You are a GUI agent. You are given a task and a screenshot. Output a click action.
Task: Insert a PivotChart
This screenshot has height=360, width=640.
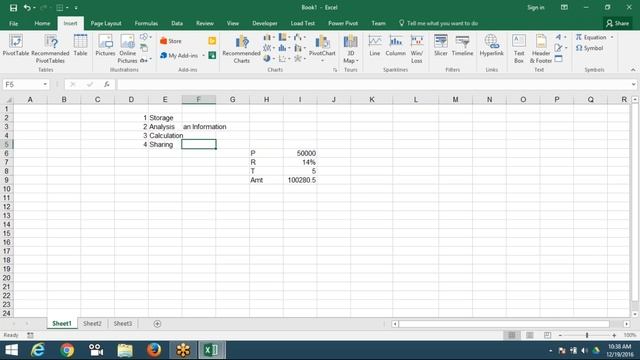coord(322,48)
